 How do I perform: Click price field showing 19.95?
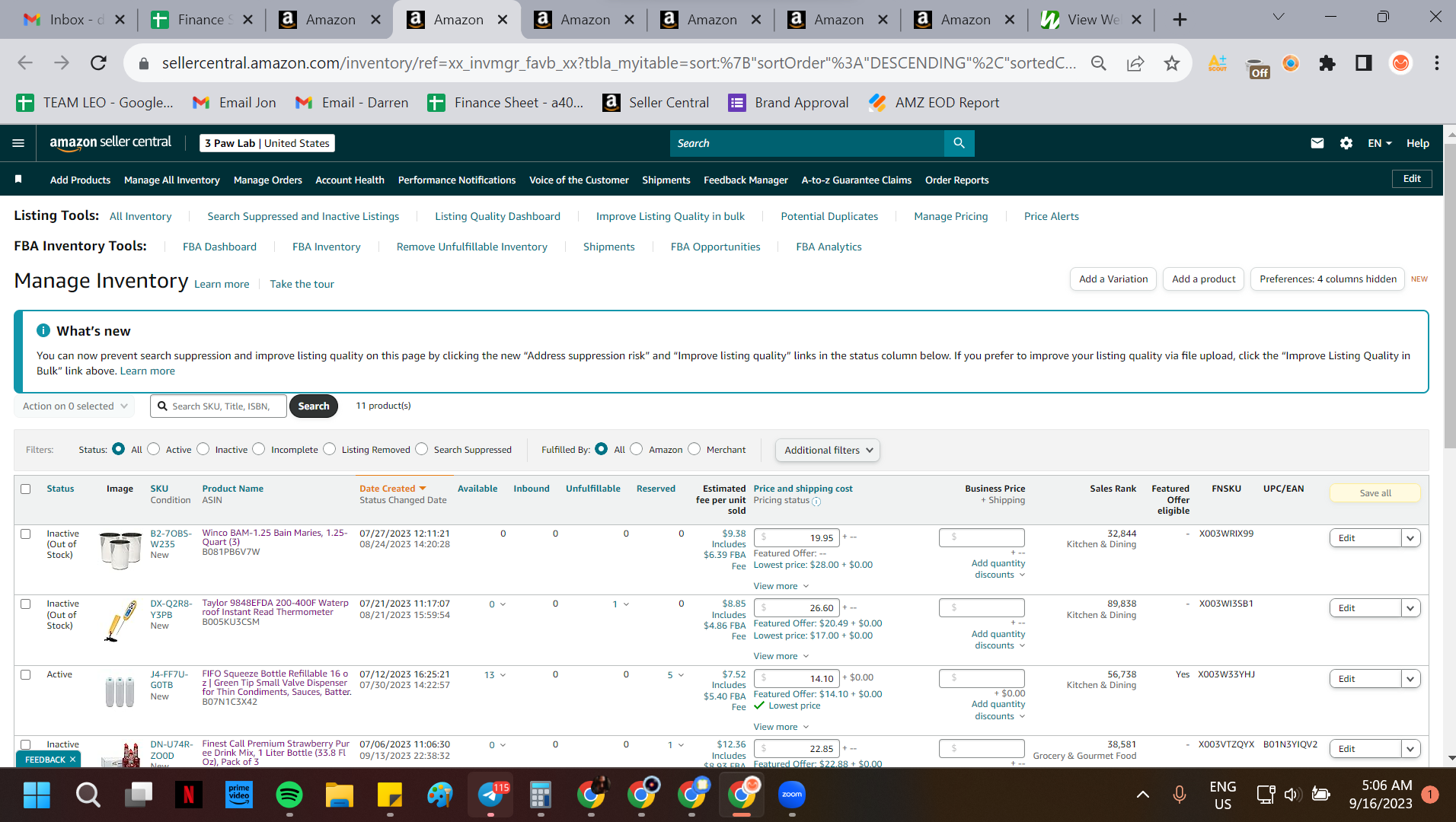click(x=797, y=537)
